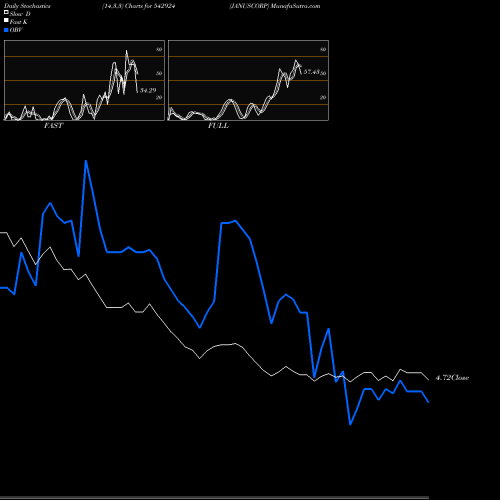
Task: Click the 'Fast K' legend label
Action: coord(19,22)
